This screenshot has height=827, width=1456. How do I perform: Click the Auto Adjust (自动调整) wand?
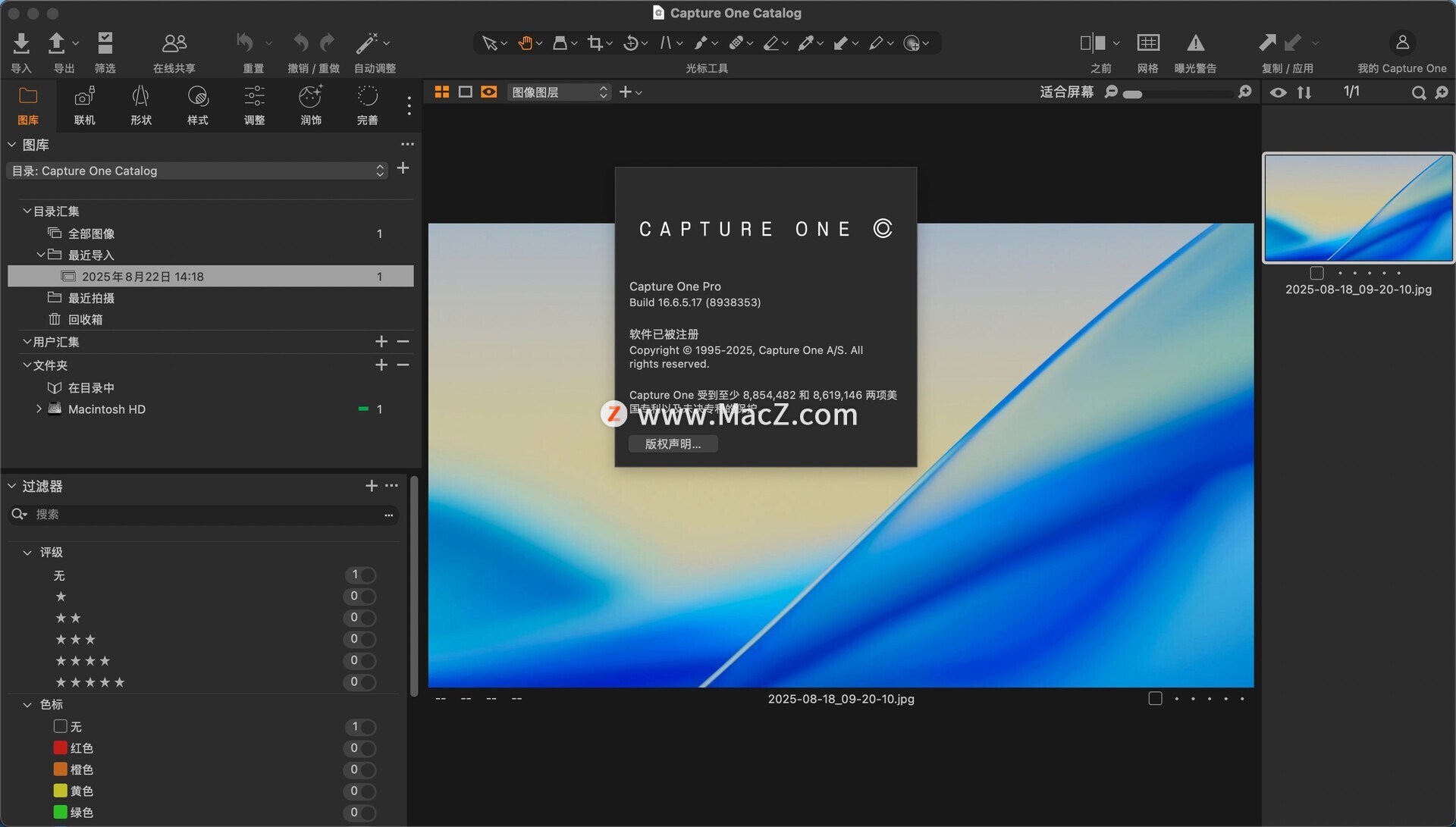(x=367, y=43)
